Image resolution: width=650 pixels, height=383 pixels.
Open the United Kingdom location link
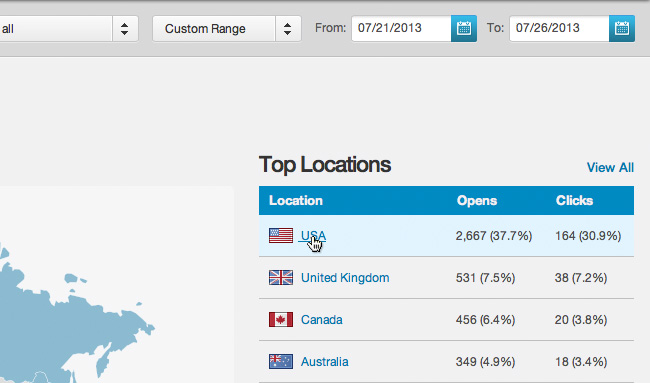pos(345,278)
